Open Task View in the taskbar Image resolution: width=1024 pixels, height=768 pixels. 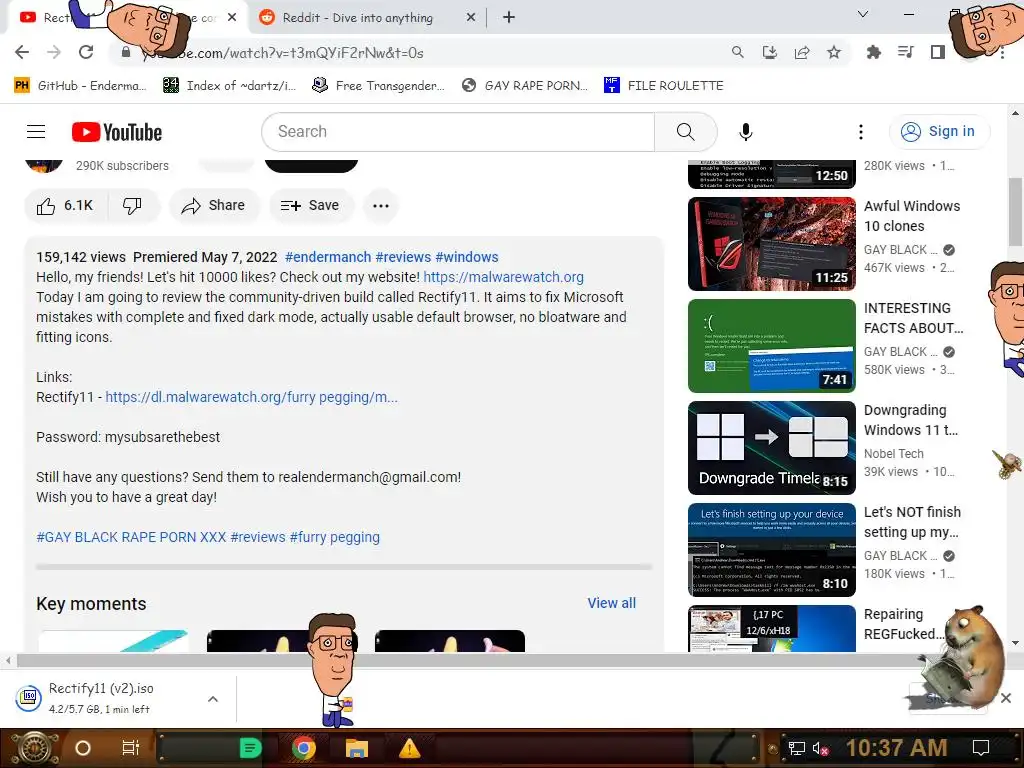coord(131,748)
